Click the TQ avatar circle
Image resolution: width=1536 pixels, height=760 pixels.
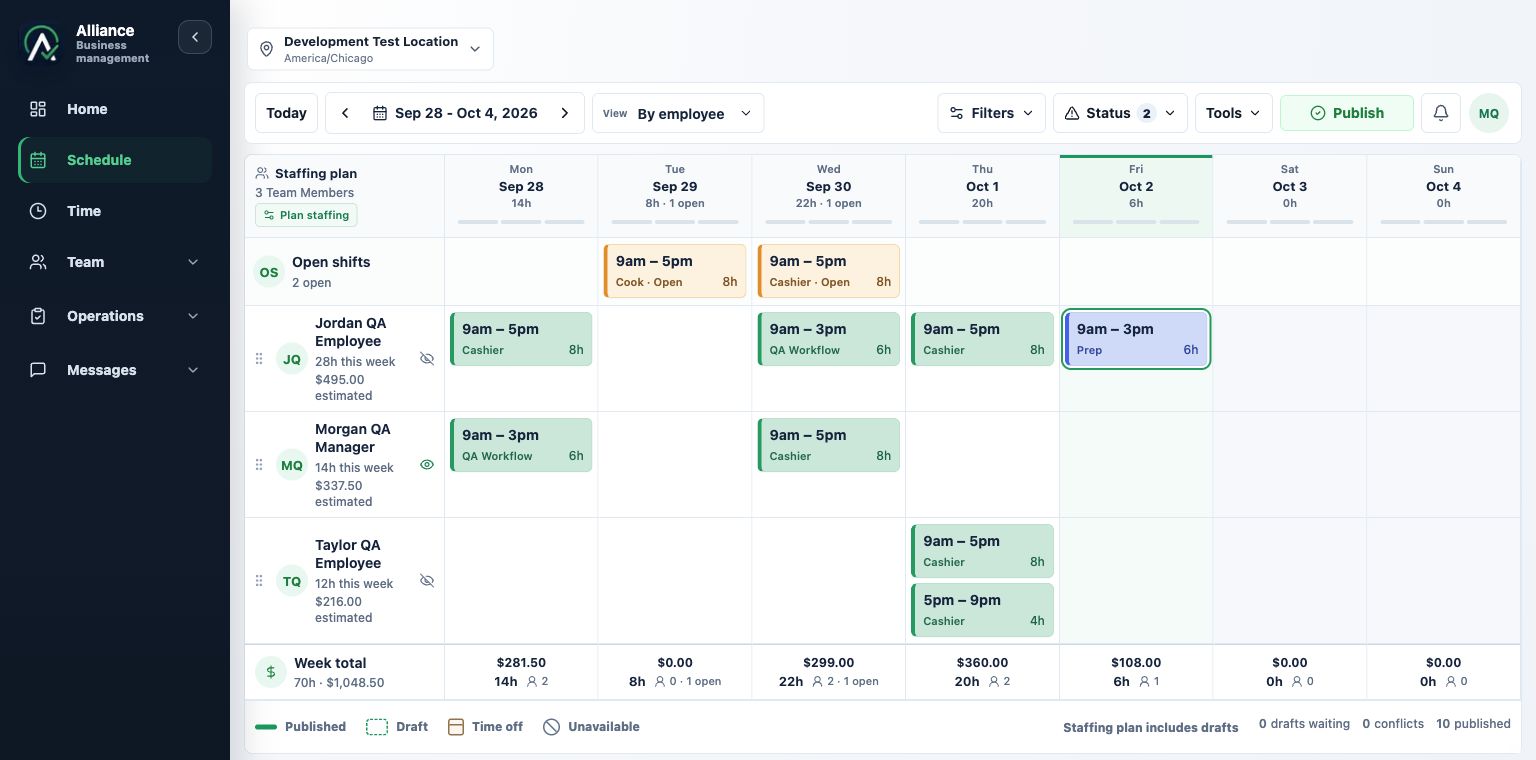291,580
